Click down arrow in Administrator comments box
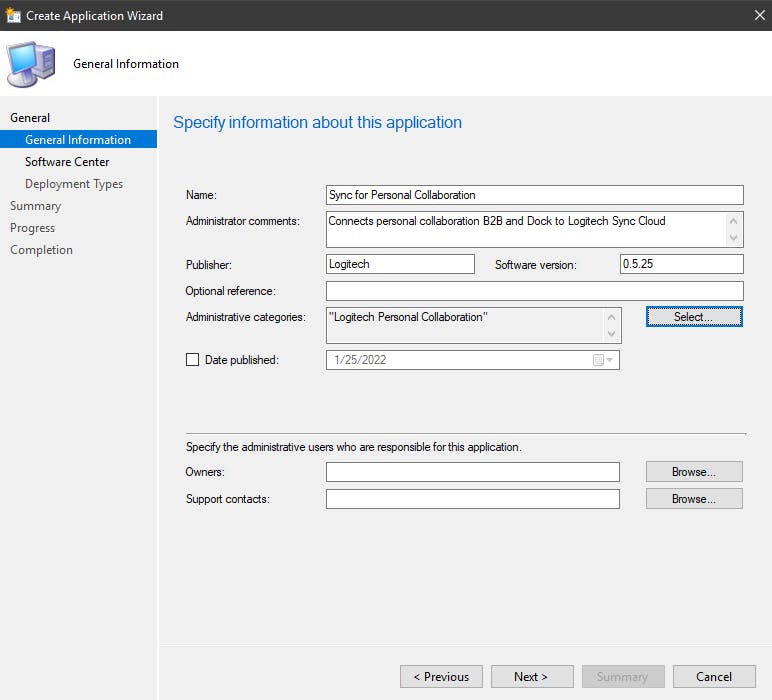 coord(733,238)
